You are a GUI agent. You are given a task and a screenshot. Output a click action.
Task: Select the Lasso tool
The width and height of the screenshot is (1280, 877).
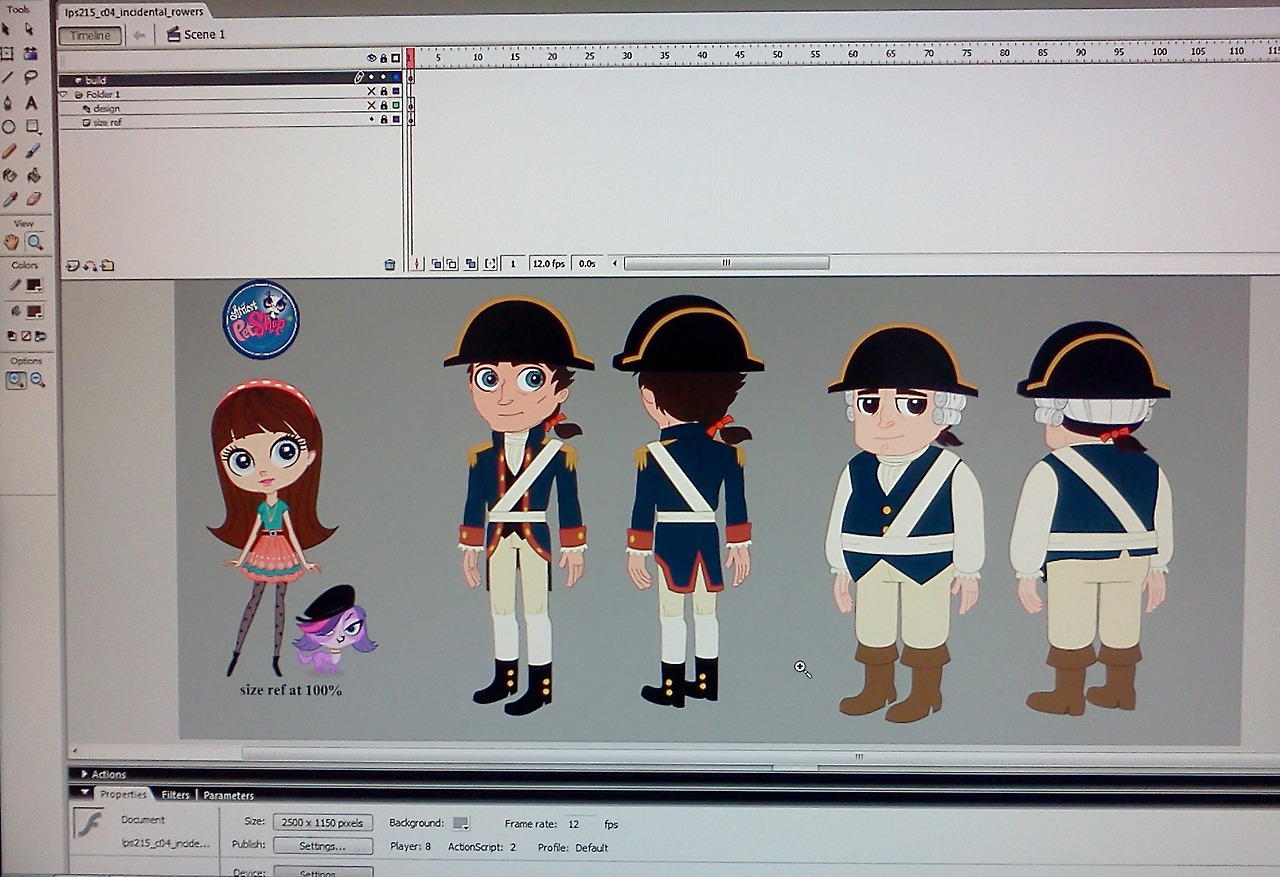coord(31,77)
